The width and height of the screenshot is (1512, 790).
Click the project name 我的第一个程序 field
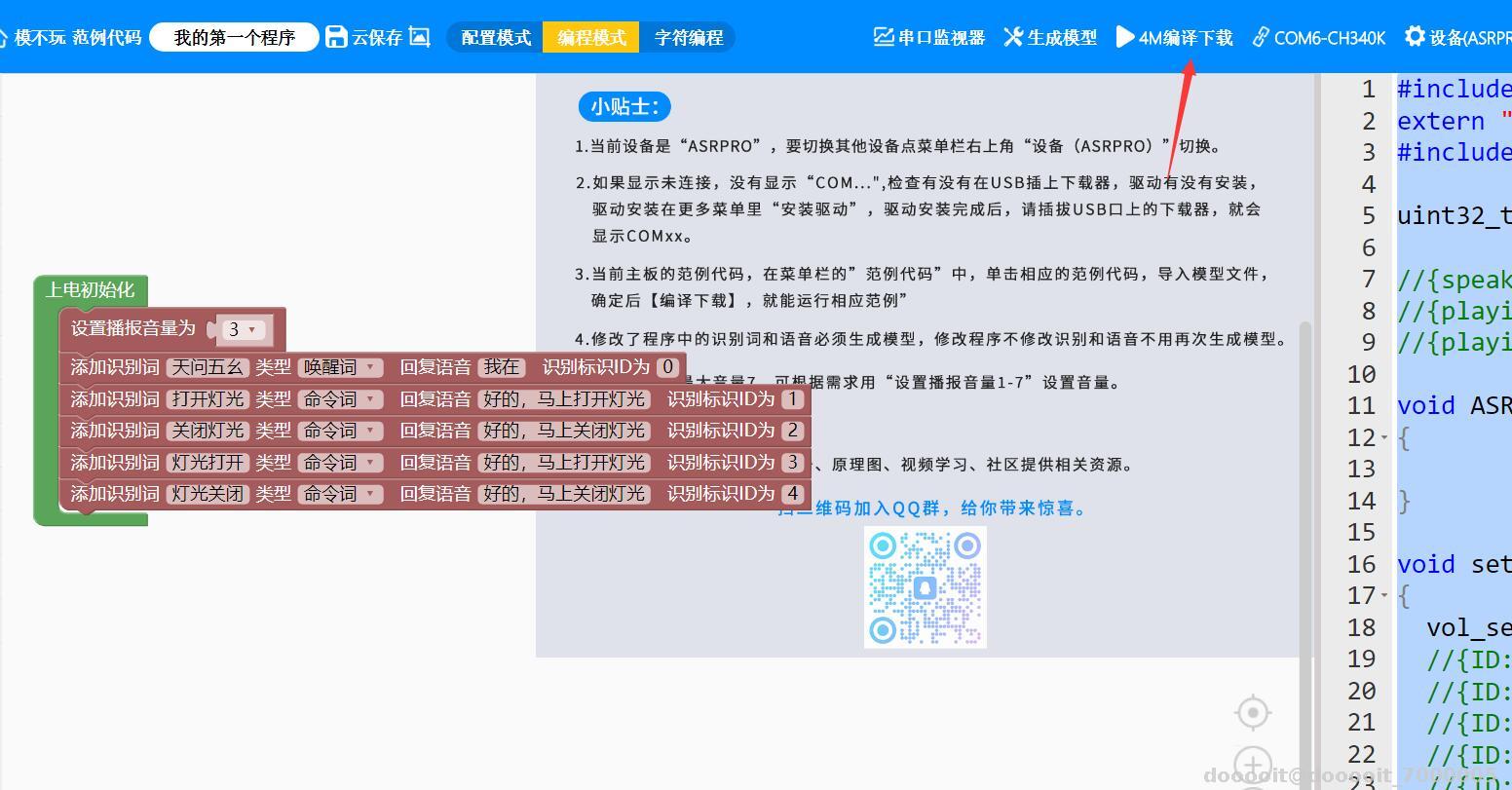click(x=233, y=36)
